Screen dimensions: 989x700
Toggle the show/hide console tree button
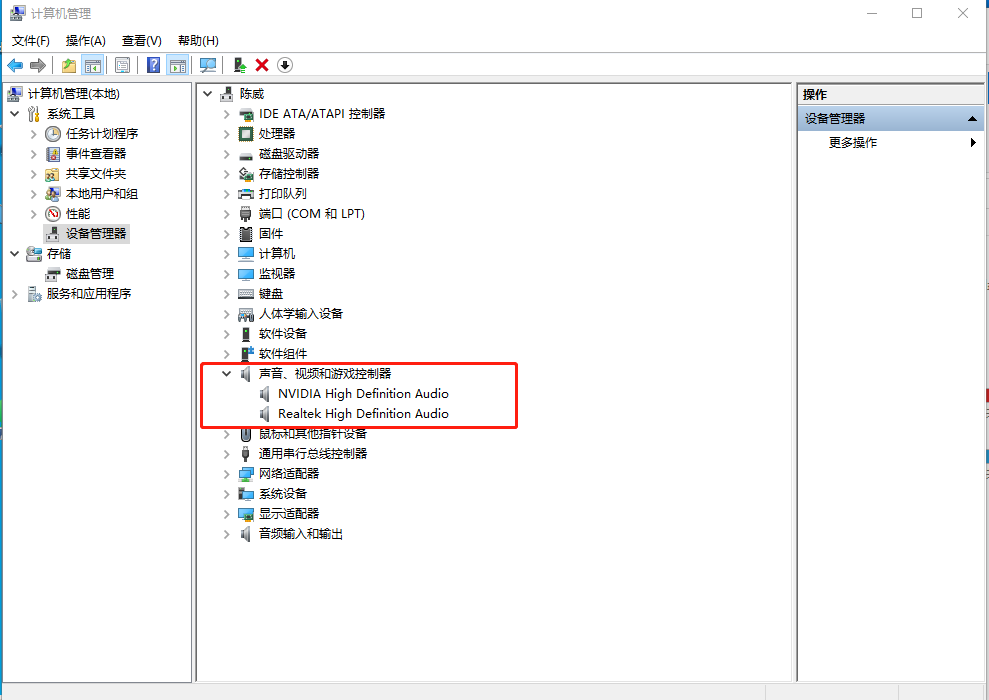(92, 65)
